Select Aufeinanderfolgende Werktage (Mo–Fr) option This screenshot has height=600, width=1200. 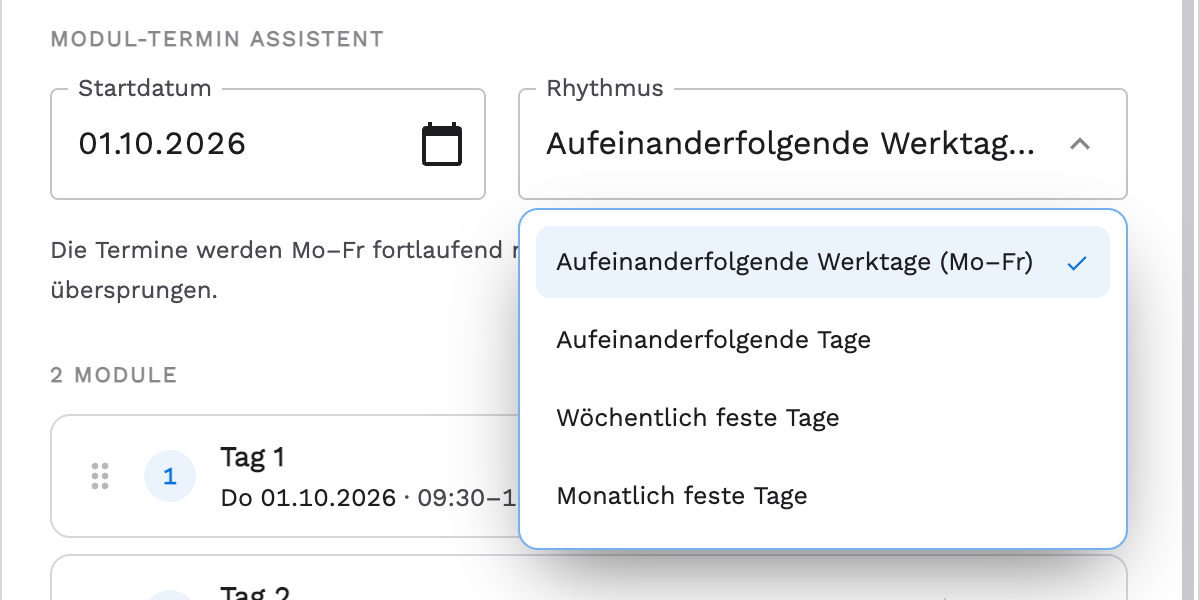coord(823,262)
